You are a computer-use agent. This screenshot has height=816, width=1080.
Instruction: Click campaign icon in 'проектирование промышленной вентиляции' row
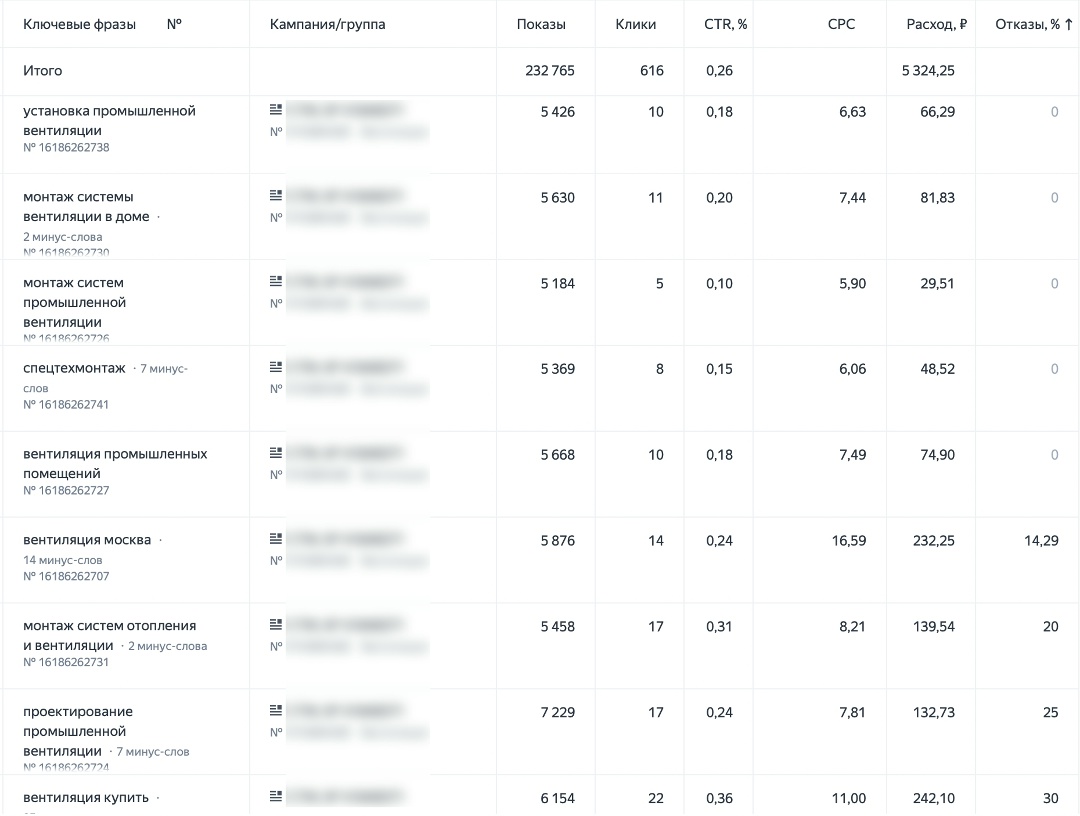(276, 710)
